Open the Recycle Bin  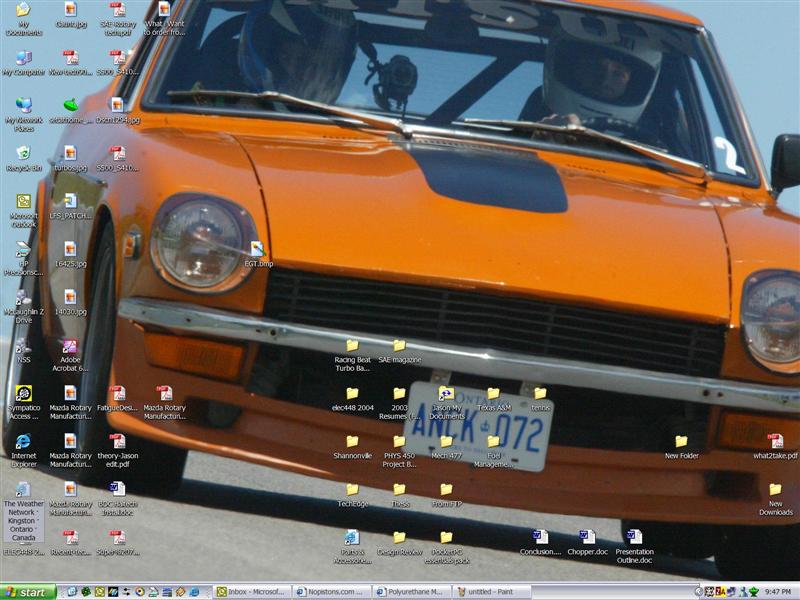23,153
